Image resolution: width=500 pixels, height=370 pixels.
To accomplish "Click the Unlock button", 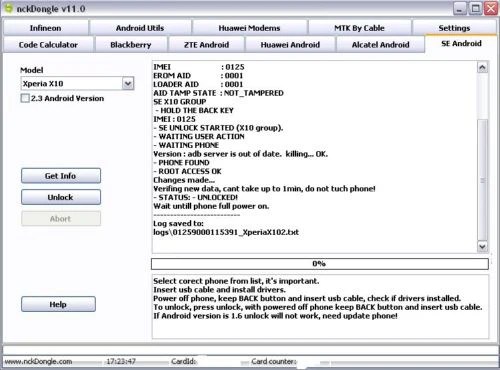I will pos(61,197).
